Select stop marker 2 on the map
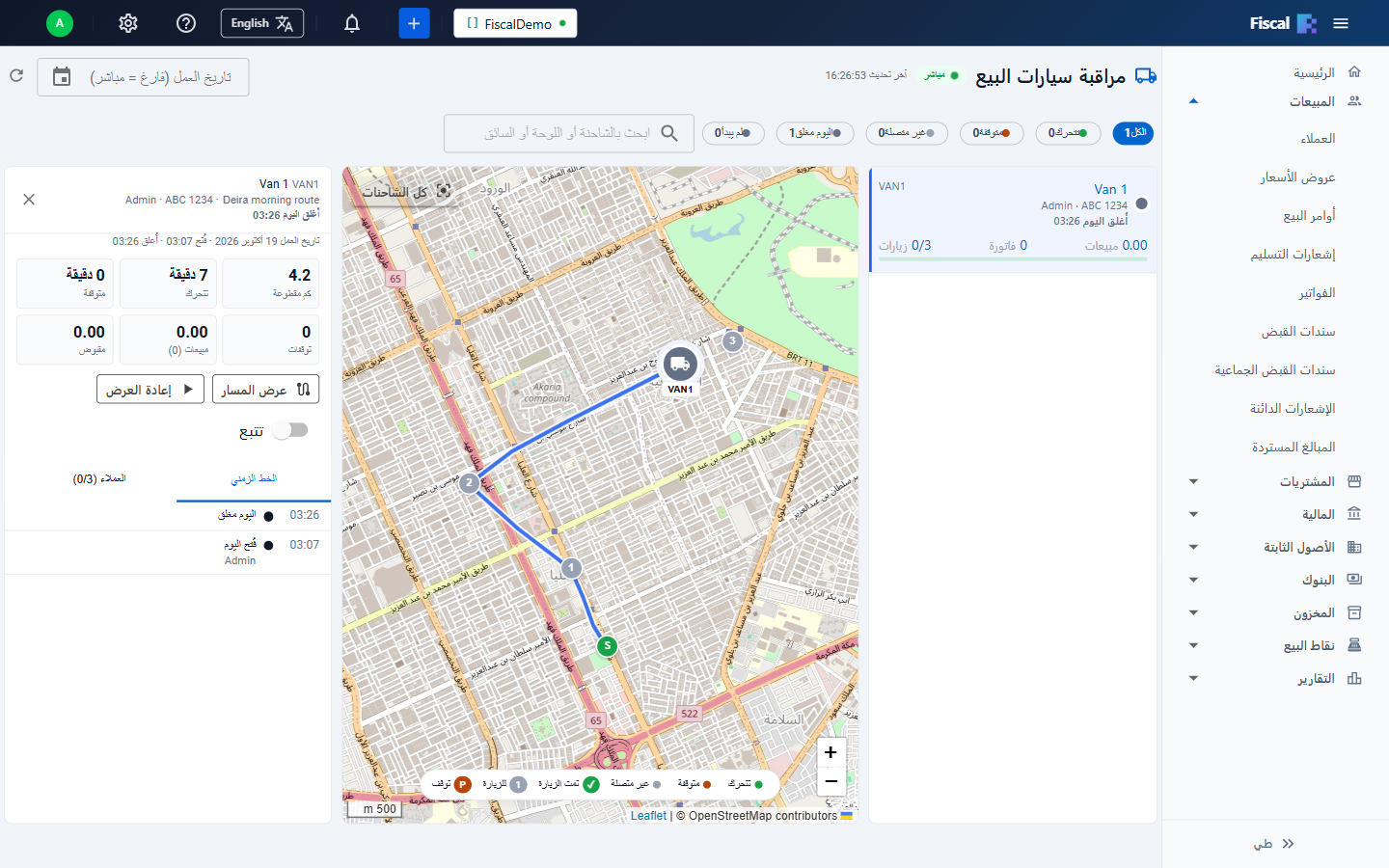Image resolution: width=1389 pixels, height=868 pixels. click(x=469, y=482)
